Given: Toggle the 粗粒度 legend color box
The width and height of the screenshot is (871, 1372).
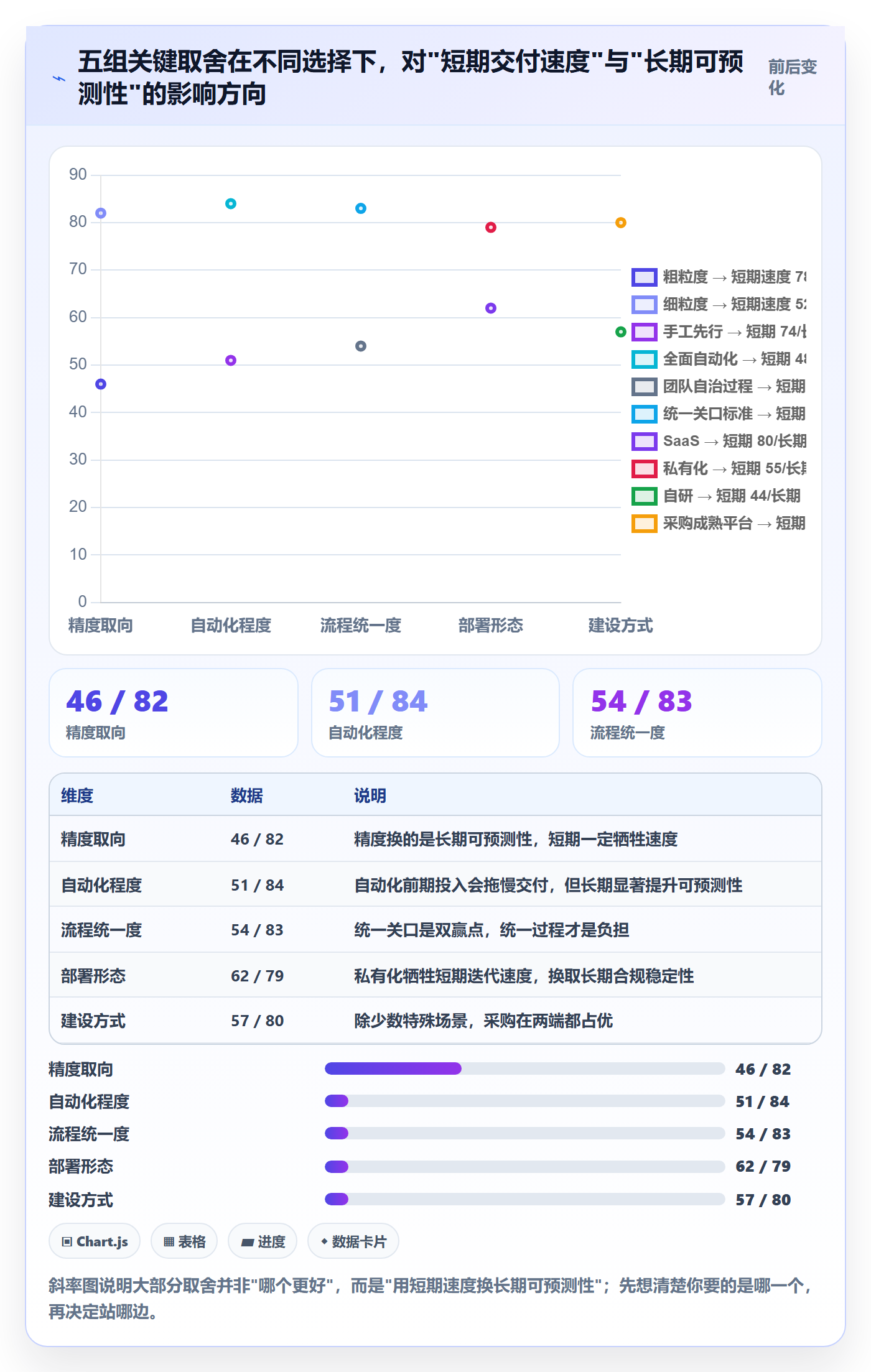Looking at the screenshot, I should pos(644,277).
